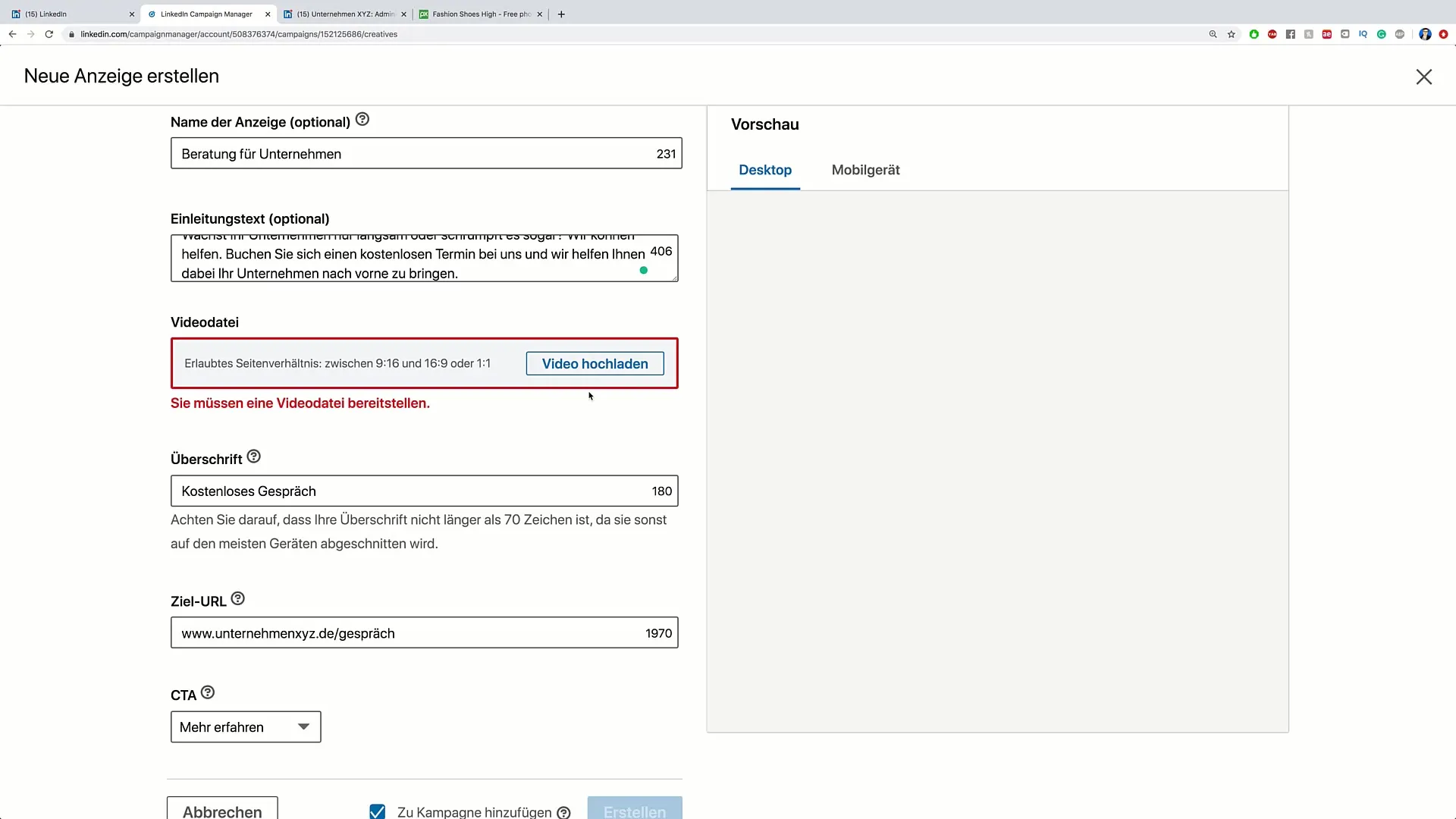
Task: Click into the Name der Anzeige field
Action: (426, 153)
